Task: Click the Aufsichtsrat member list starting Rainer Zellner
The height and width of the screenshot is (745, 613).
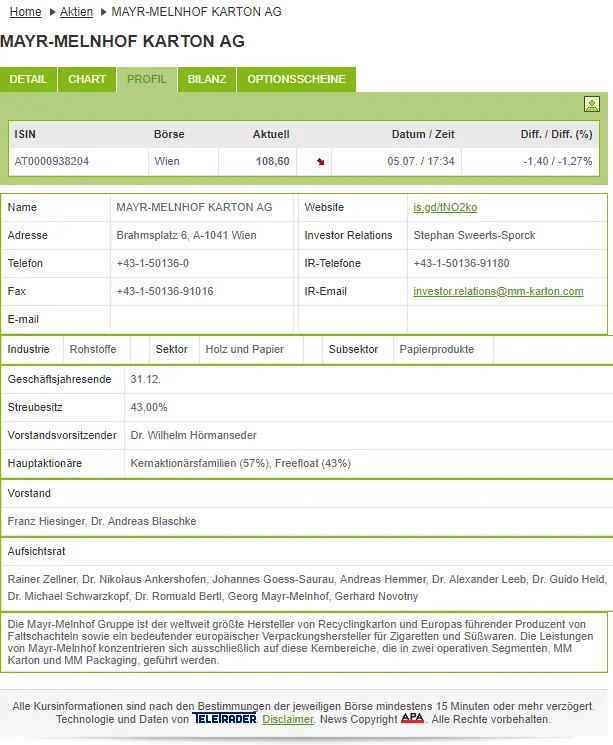Action: [307, 588]
